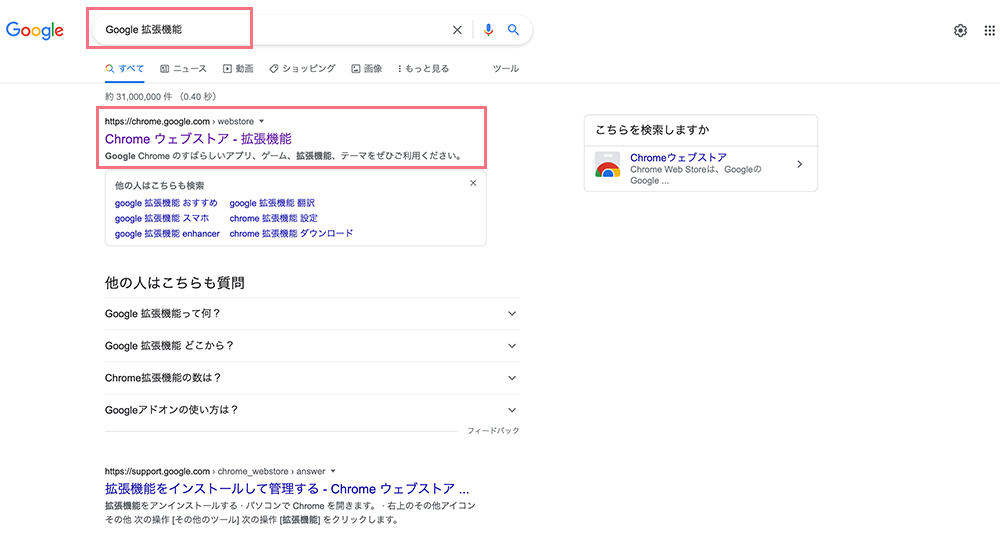Click the chevron arrow in Chromeウェブストア card

pos(799,165)
